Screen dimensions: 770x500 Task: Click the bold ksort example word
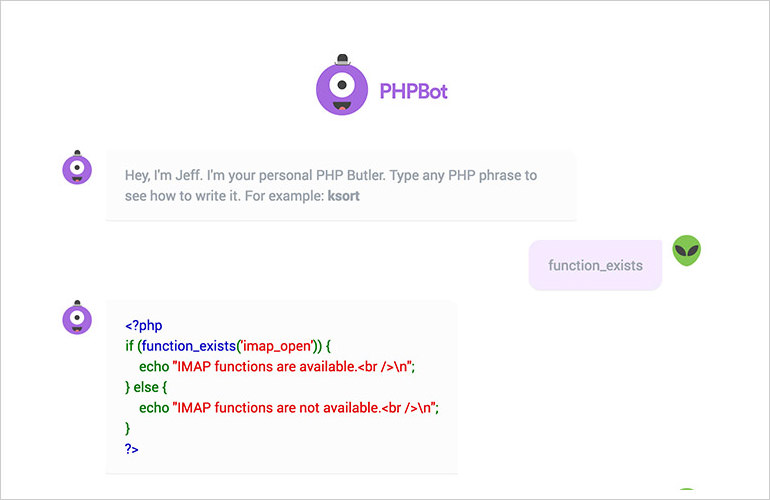click(344, 196)
